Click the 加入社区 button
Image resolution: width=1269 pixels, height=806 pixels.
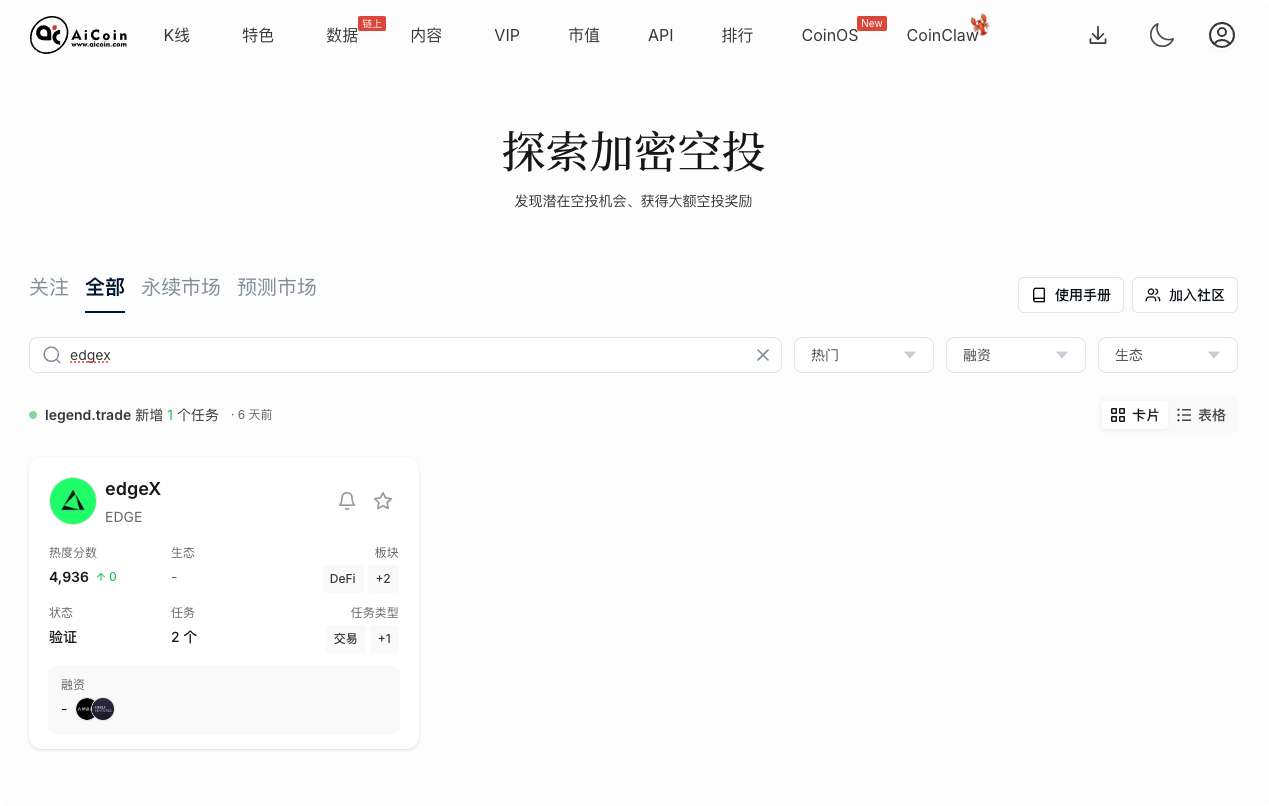coord(1184,295)
